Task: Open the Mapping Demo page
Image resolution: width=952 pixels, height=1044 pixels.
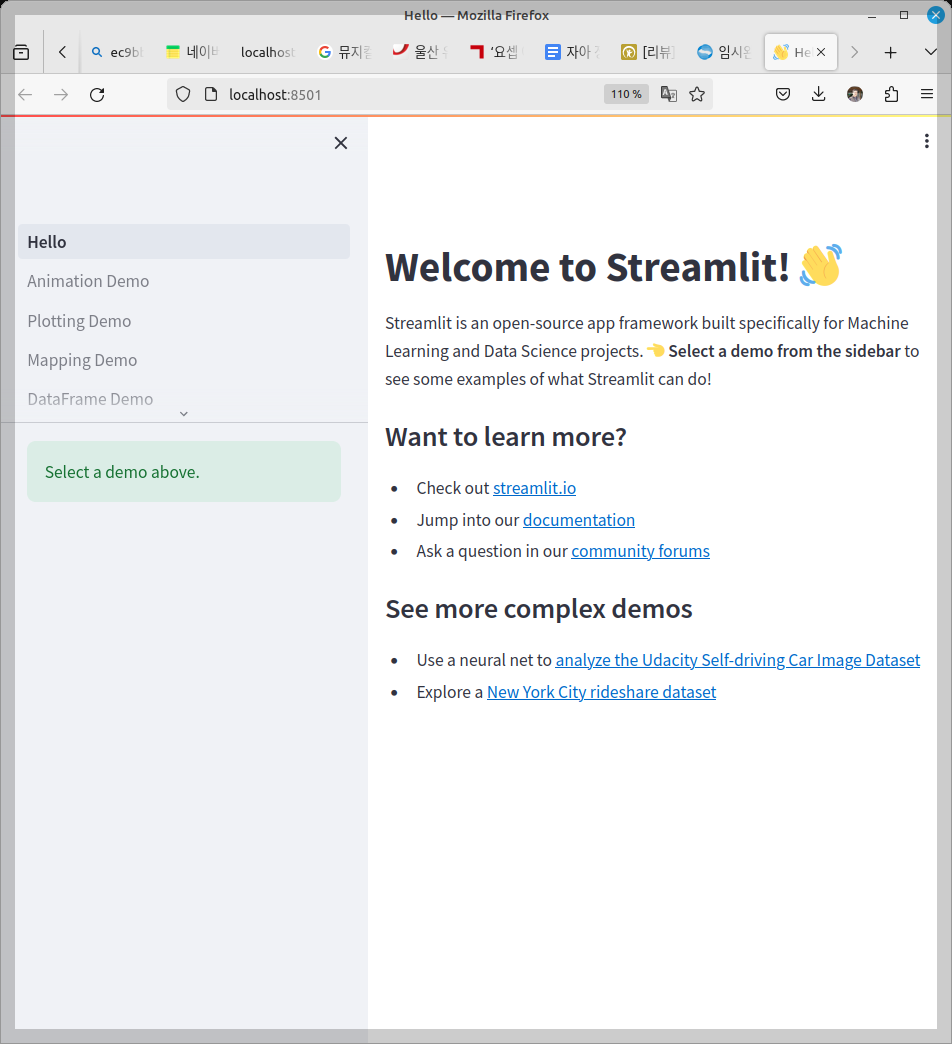Action: 82,360
